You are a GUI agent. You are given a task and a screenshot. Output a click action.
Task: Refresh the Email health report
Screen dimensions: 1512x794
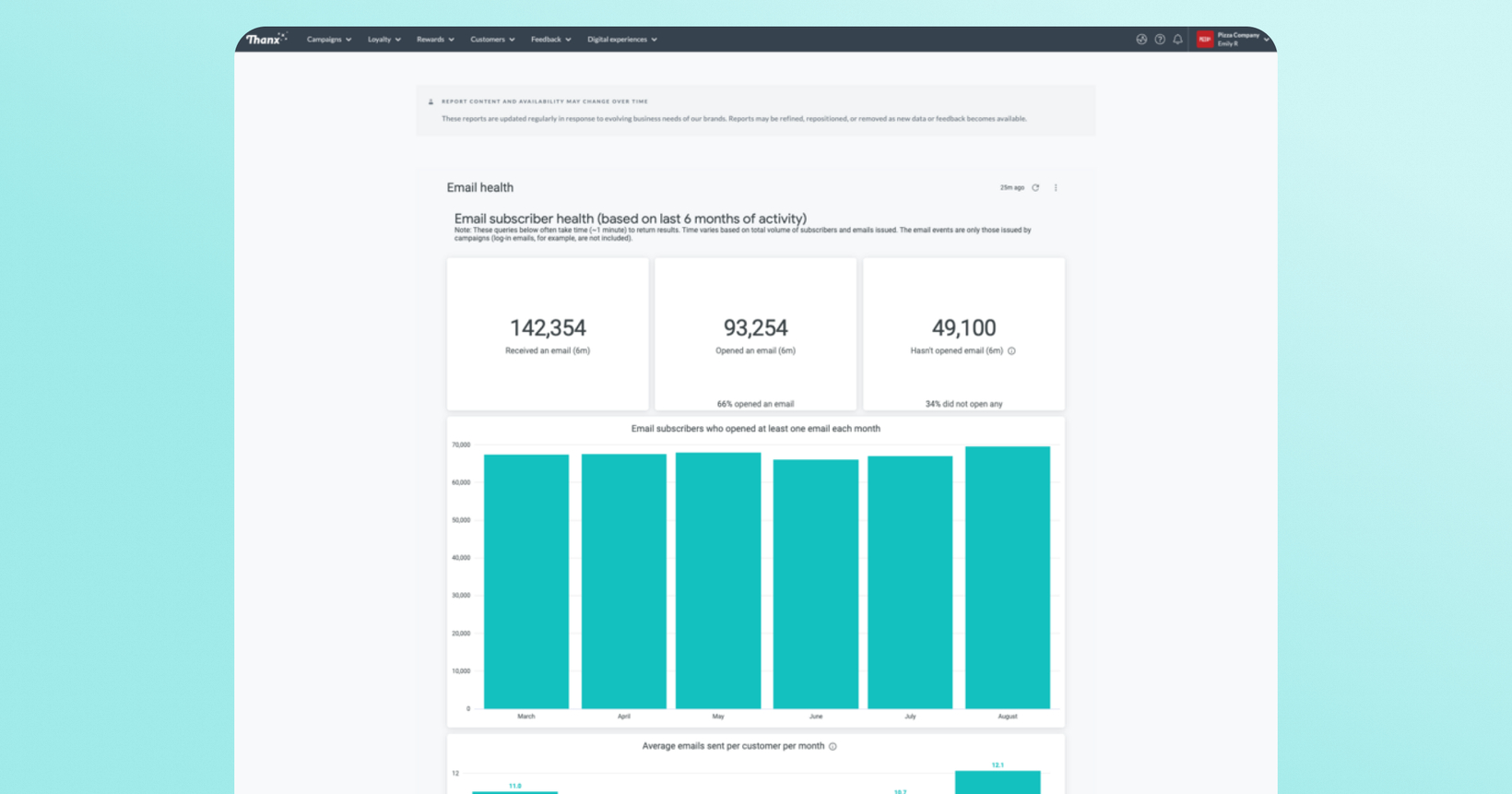[x=1035, y=187]
